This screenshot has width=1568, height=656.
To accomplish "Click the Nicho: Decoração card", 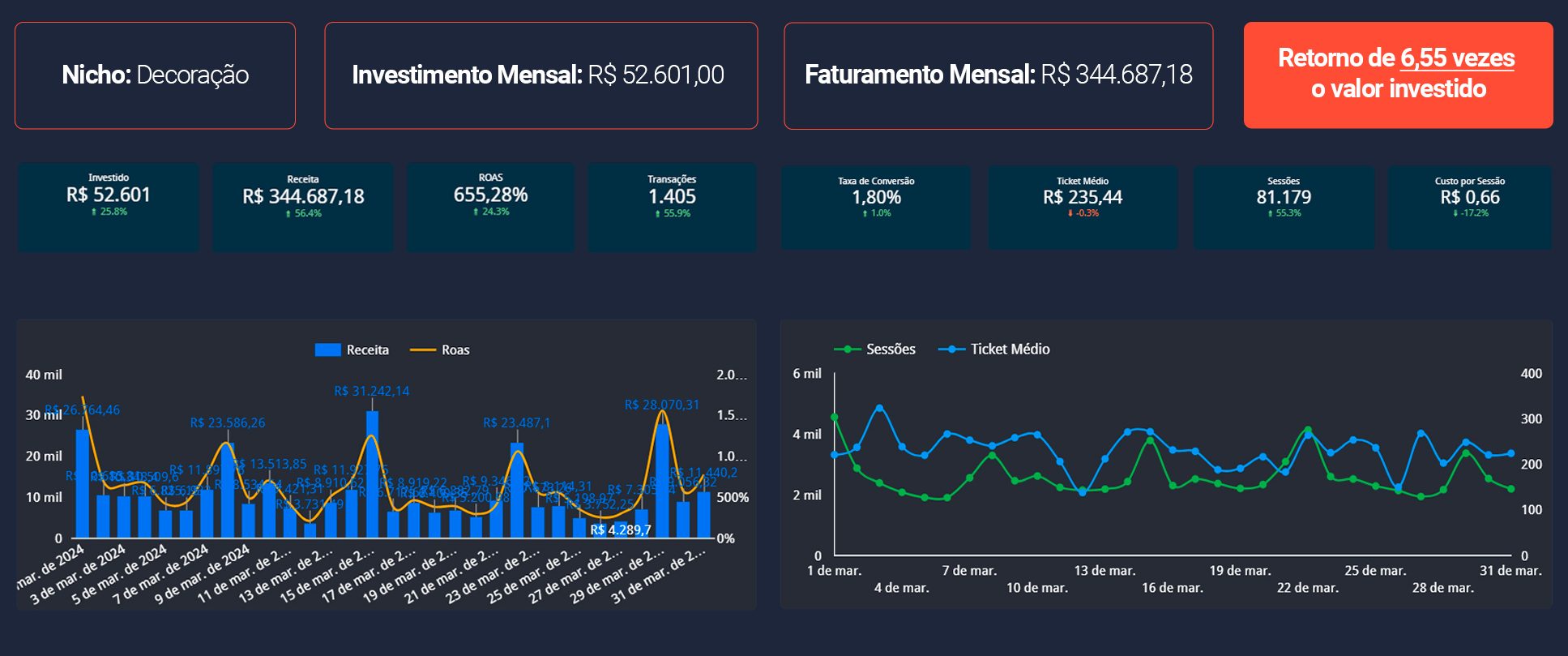I will [x=155, y=75].
